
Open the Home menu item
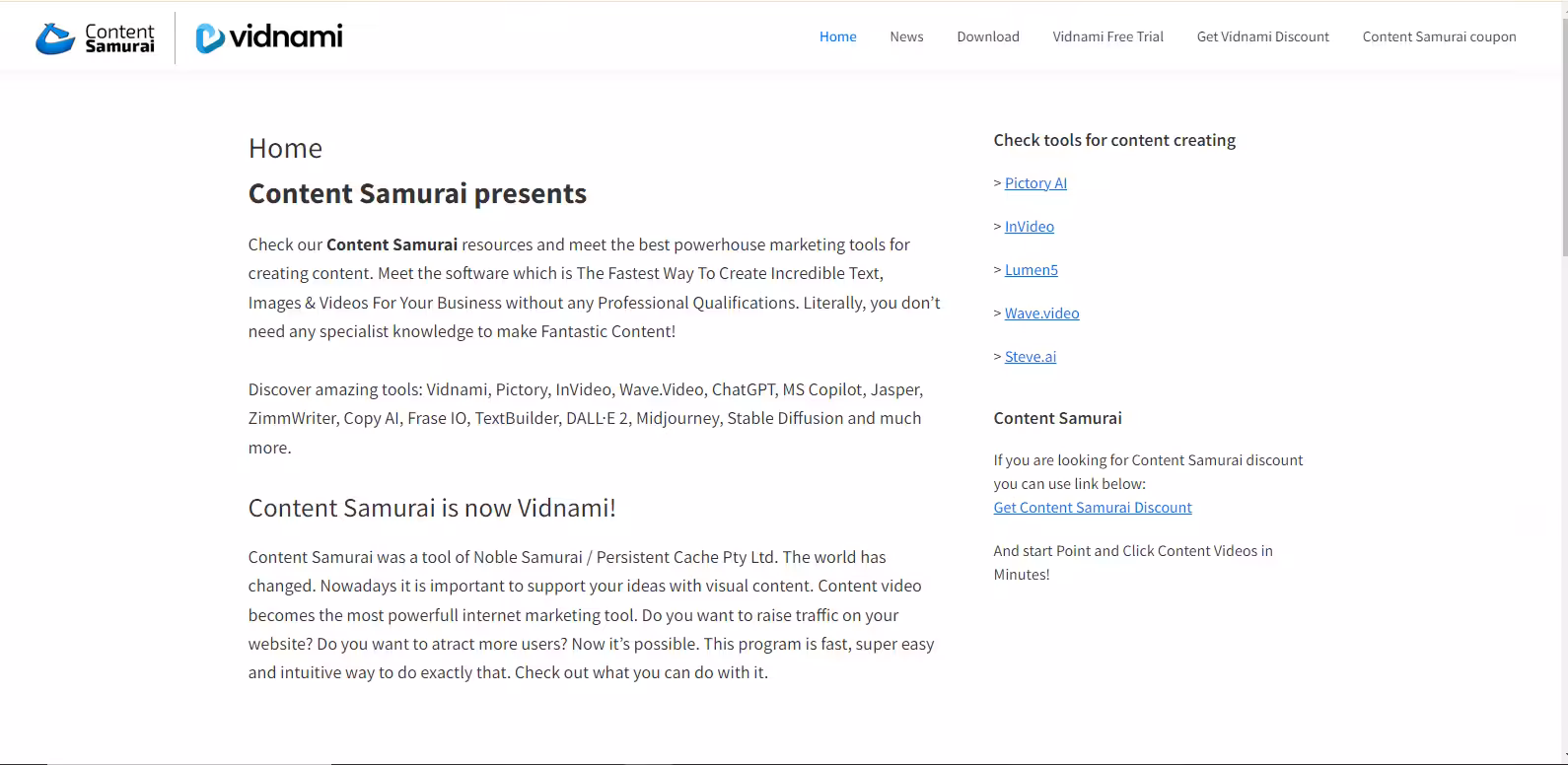pos(838,36)
